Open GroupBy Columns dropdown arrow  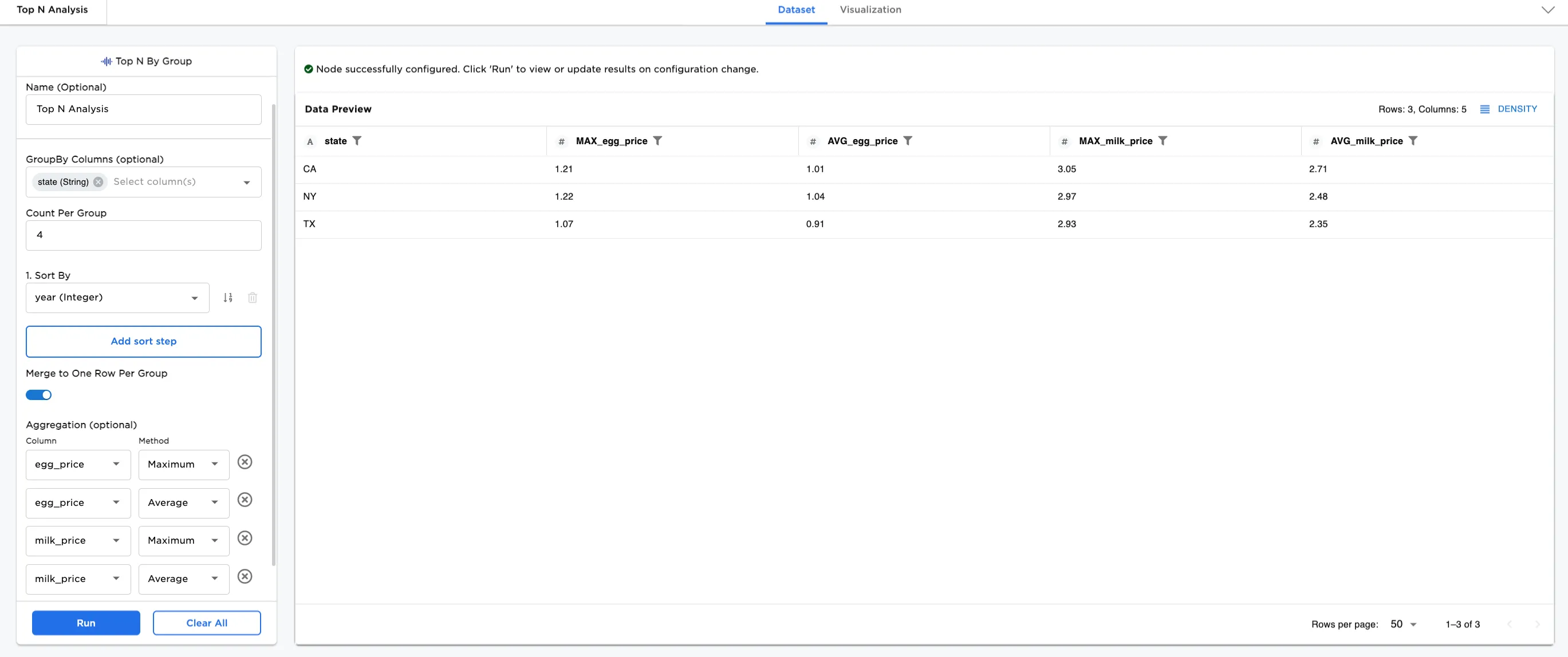pyautogui.click(x=246, y=183)
